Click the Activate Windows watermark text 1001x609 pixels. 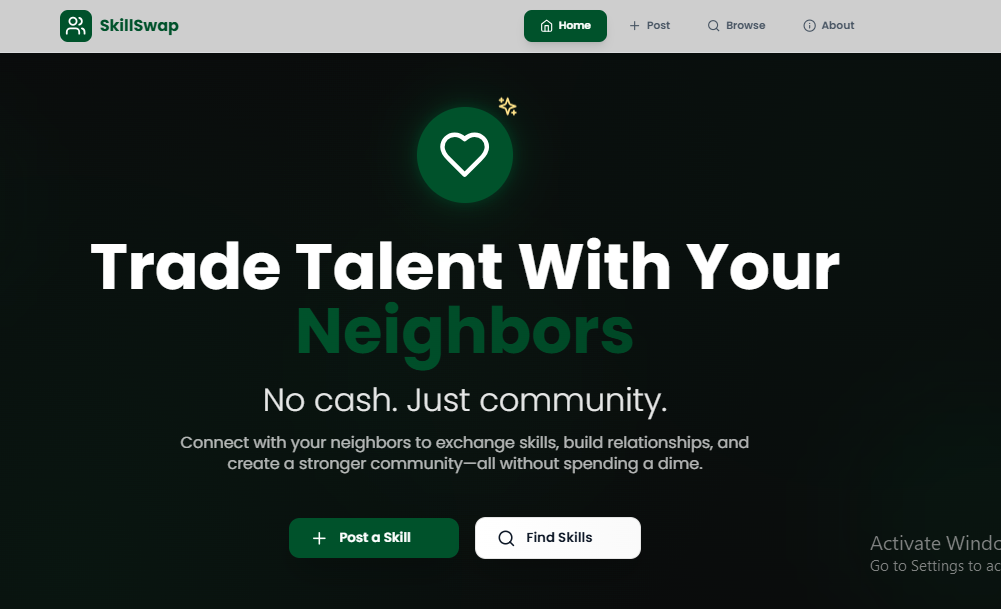click(x=935, y=543)
